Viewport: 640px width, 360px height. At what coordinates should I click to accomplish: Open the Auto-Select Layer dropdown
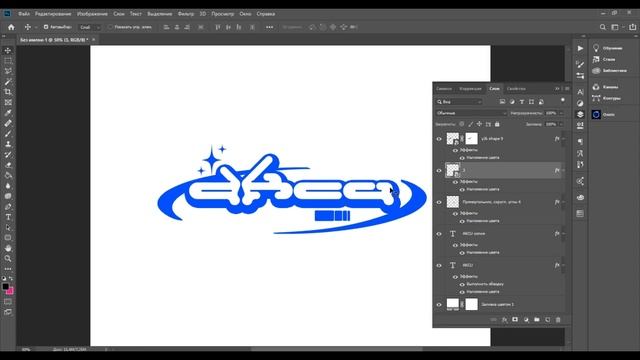click(x=90, y=27)
